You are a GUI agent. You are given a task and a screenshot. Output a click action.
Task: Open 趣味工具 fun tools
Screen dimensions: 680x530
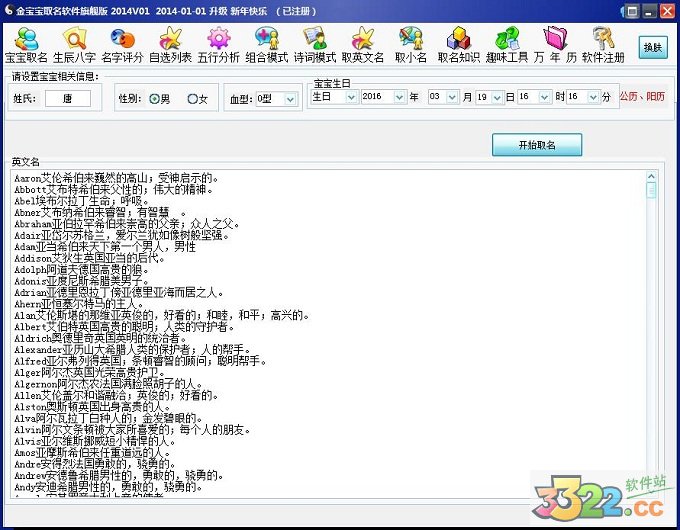pos(507,45)
